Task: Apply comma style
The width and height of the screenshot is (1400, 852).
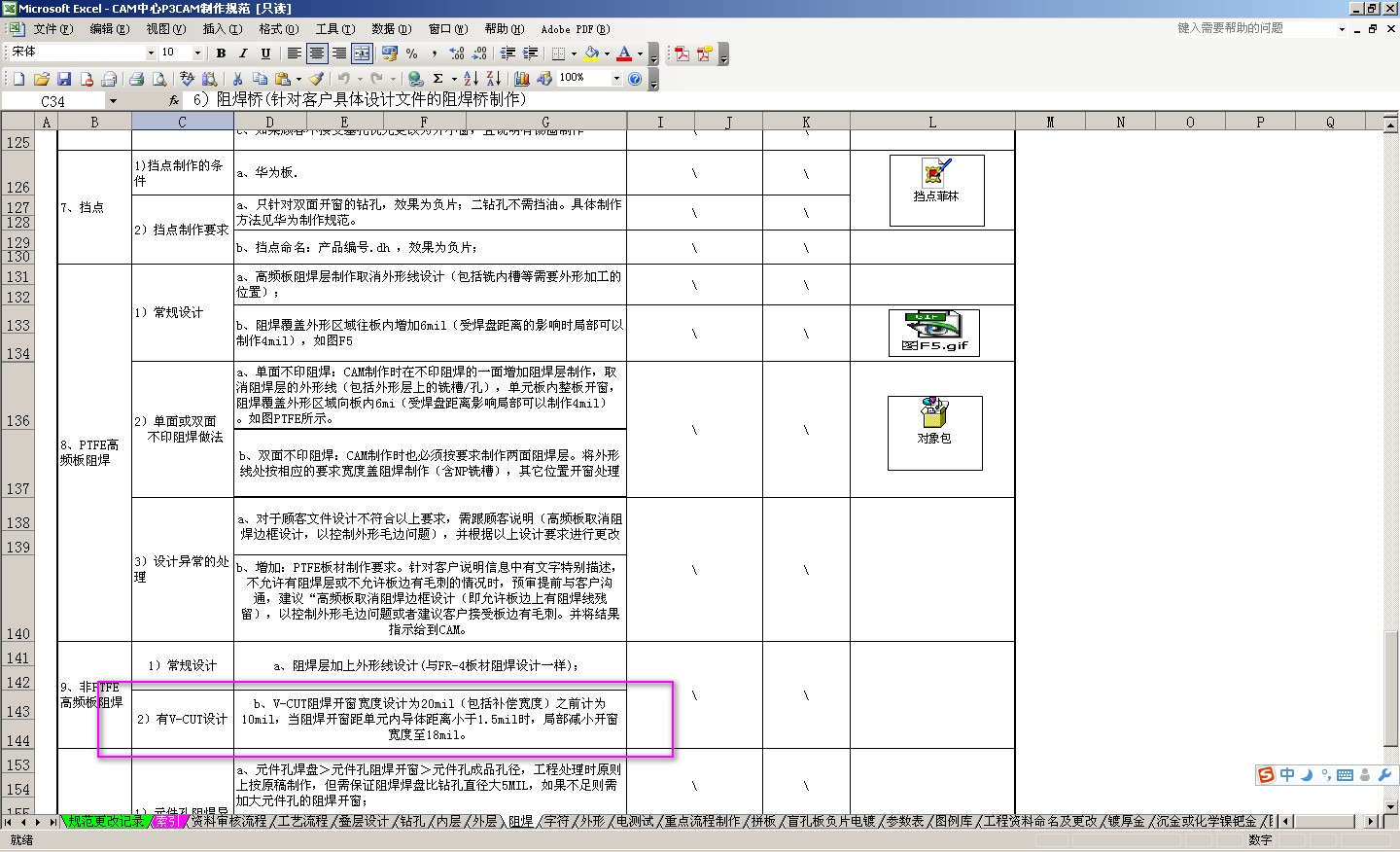Action: tap(434, 53)
